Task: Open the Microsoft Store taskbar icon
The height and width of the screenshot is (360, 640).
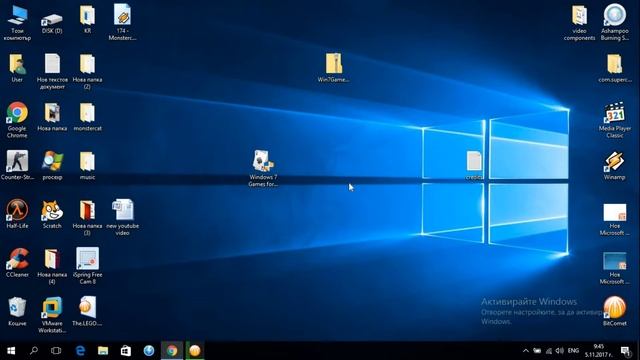Action: [x=126, y=351]
